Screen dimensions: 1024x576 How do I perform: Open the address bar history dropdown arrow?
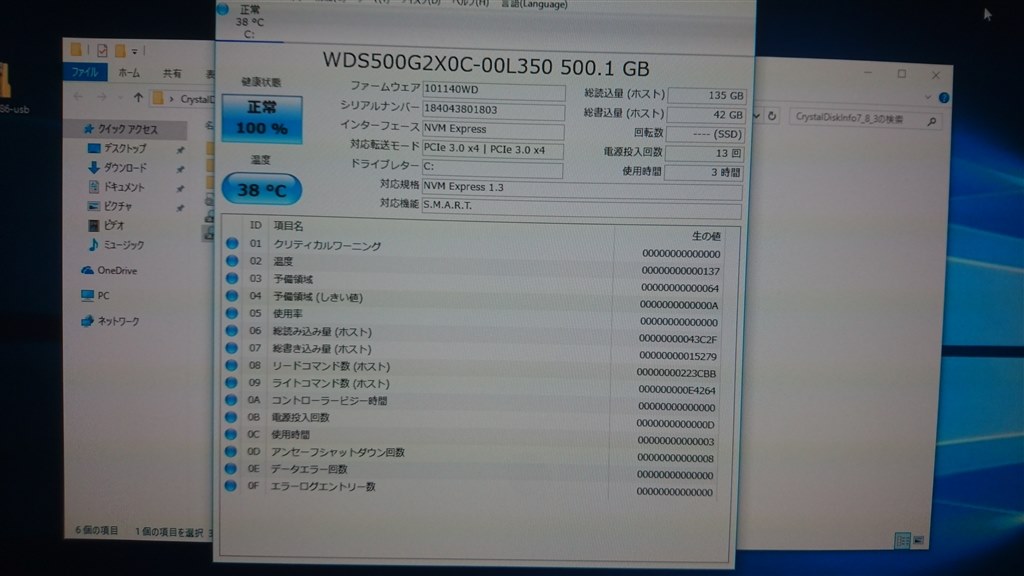tap(756, 116)
